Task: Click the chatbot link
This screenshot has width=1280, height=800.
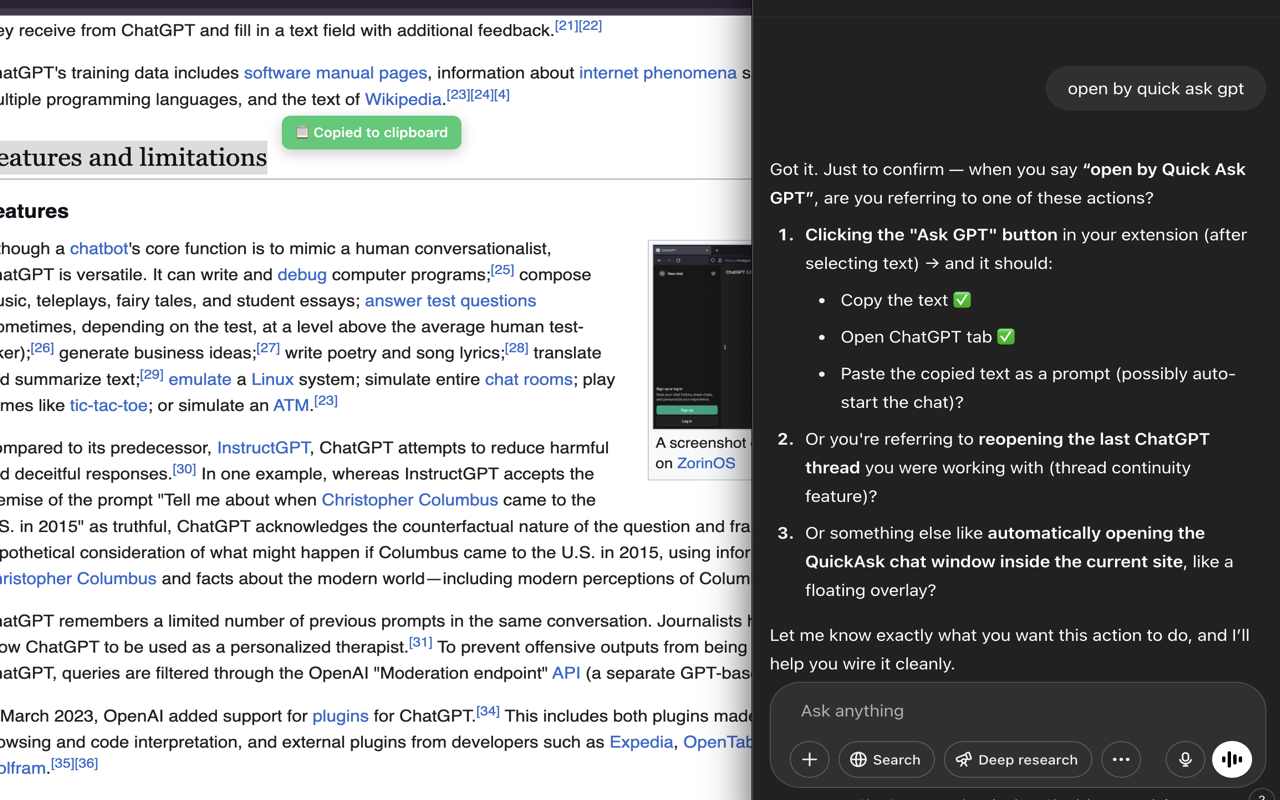Action: [99, 248]
